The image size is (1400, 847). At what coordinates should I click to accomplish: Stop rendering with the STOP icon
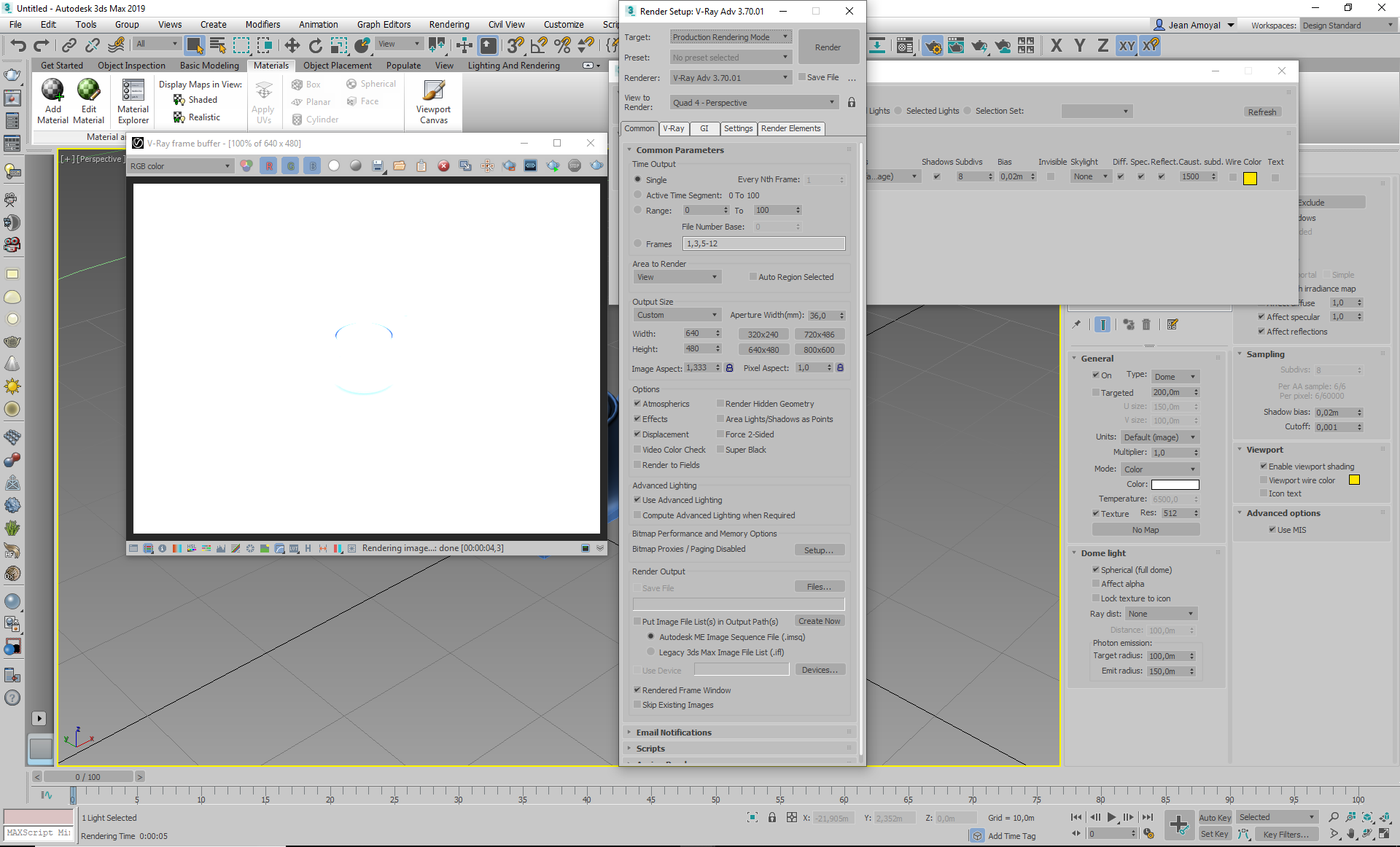click(575, 166)
